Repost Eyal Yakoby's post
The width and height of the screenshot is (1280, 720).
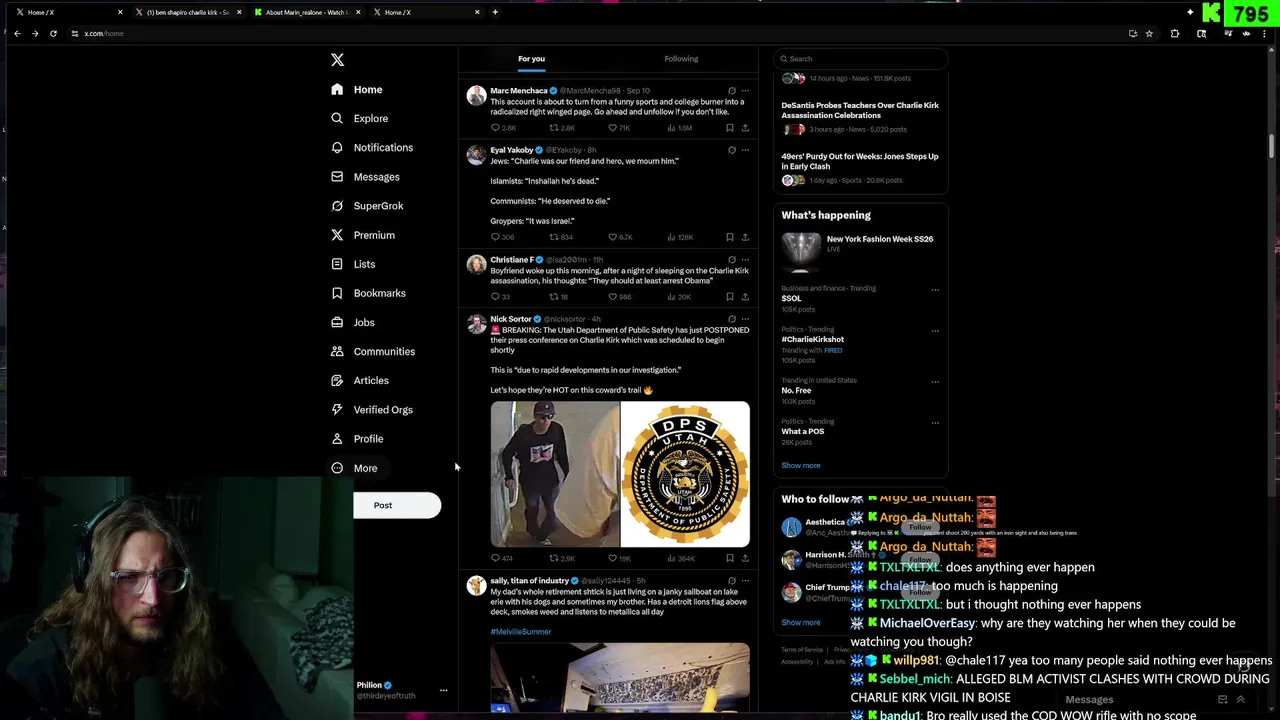(x=554, y=237)
